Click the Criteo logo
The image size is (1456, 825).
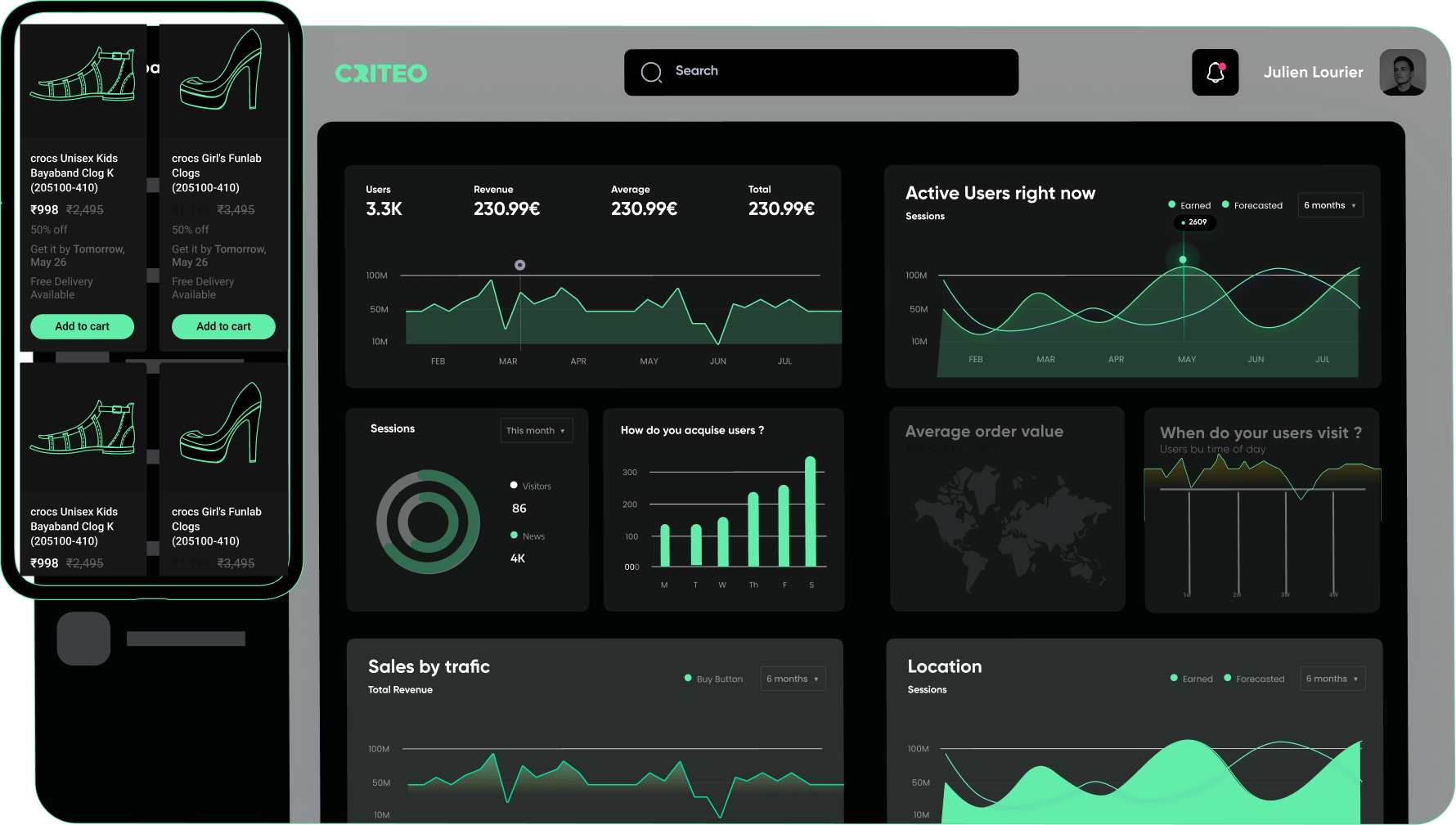coord(381,74)
